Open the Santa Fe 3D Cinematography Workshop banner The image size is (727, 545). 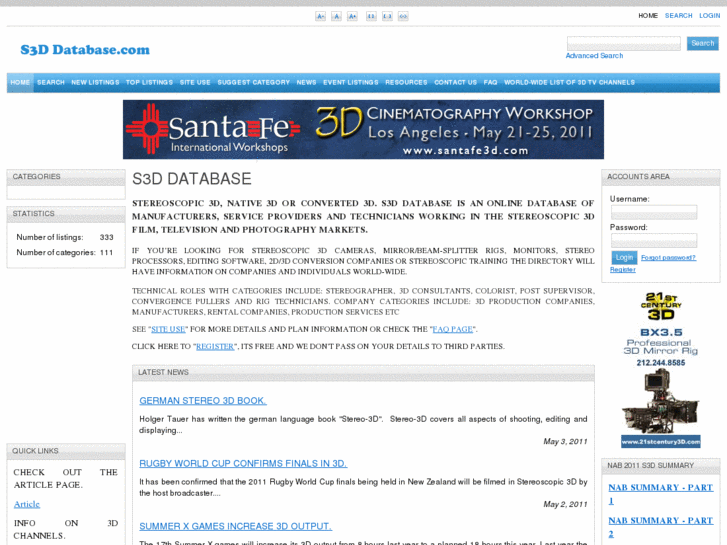click(363, 129)
